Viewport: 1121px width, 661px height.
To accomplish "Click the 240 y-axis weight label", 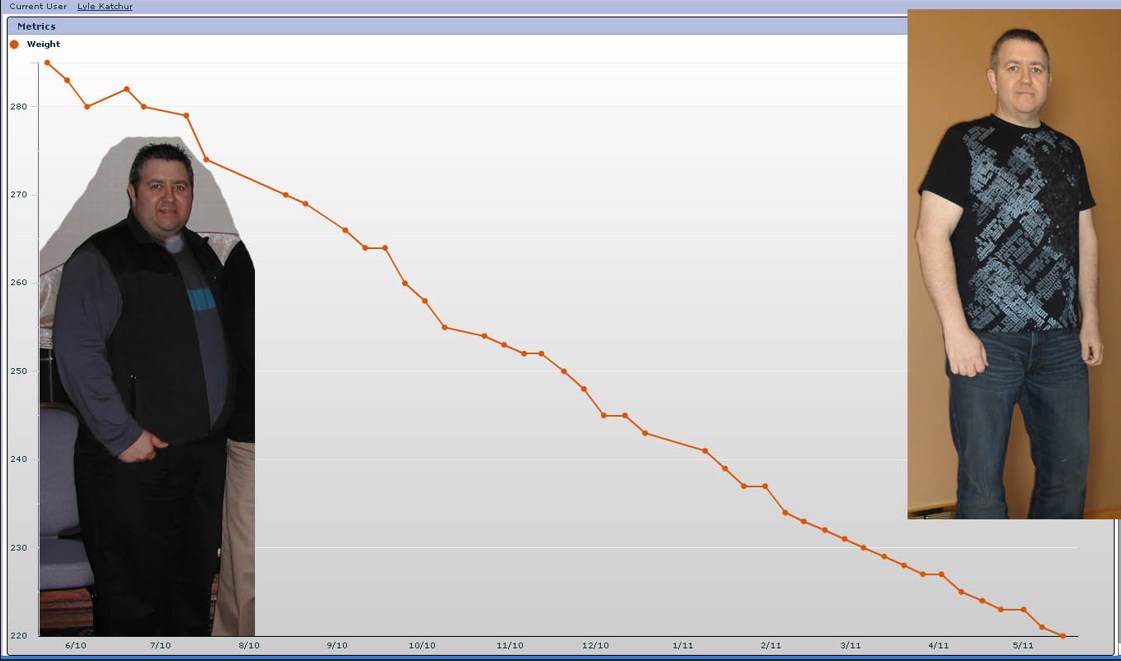I will (20, 460).
